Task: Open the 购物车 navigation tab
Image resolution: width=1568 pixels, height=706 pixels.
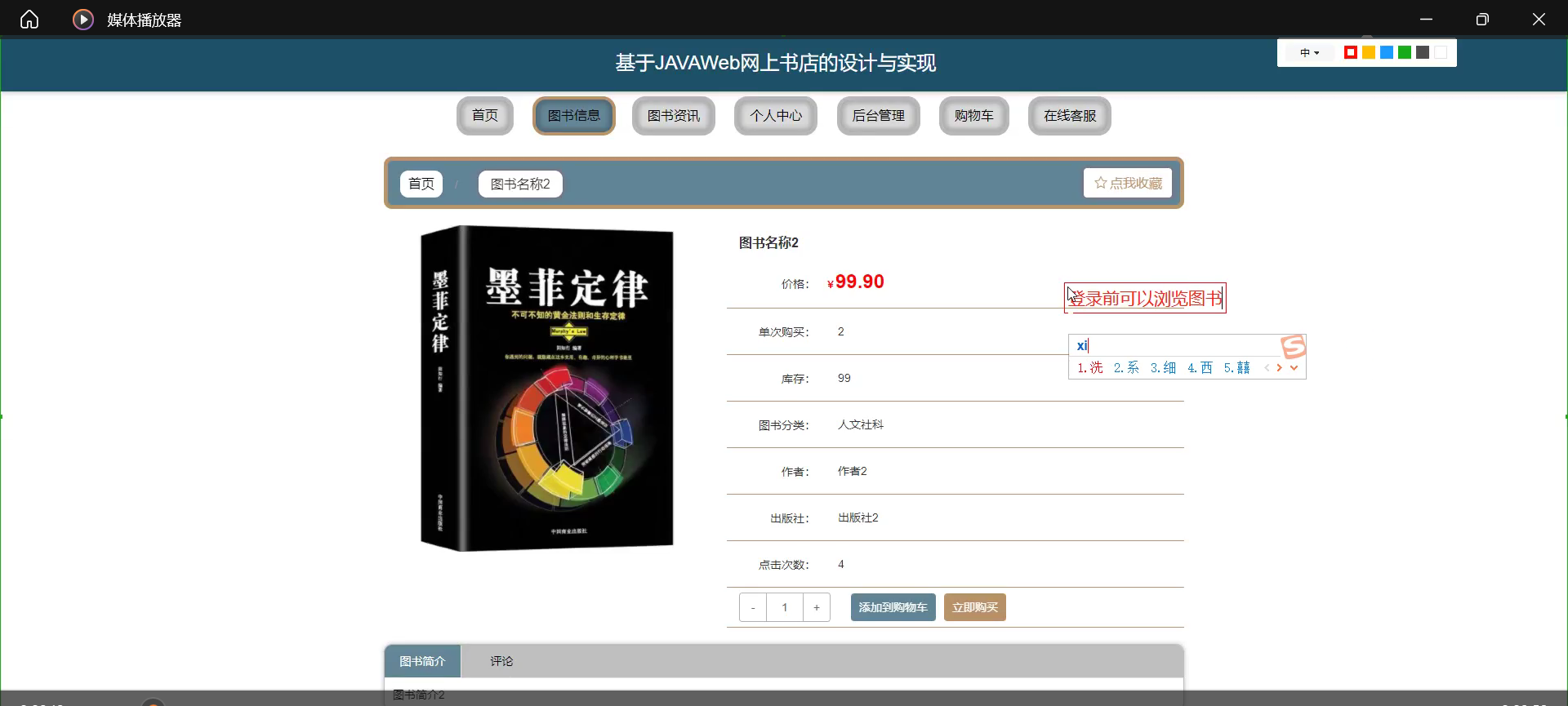Action: click(974, 116)
